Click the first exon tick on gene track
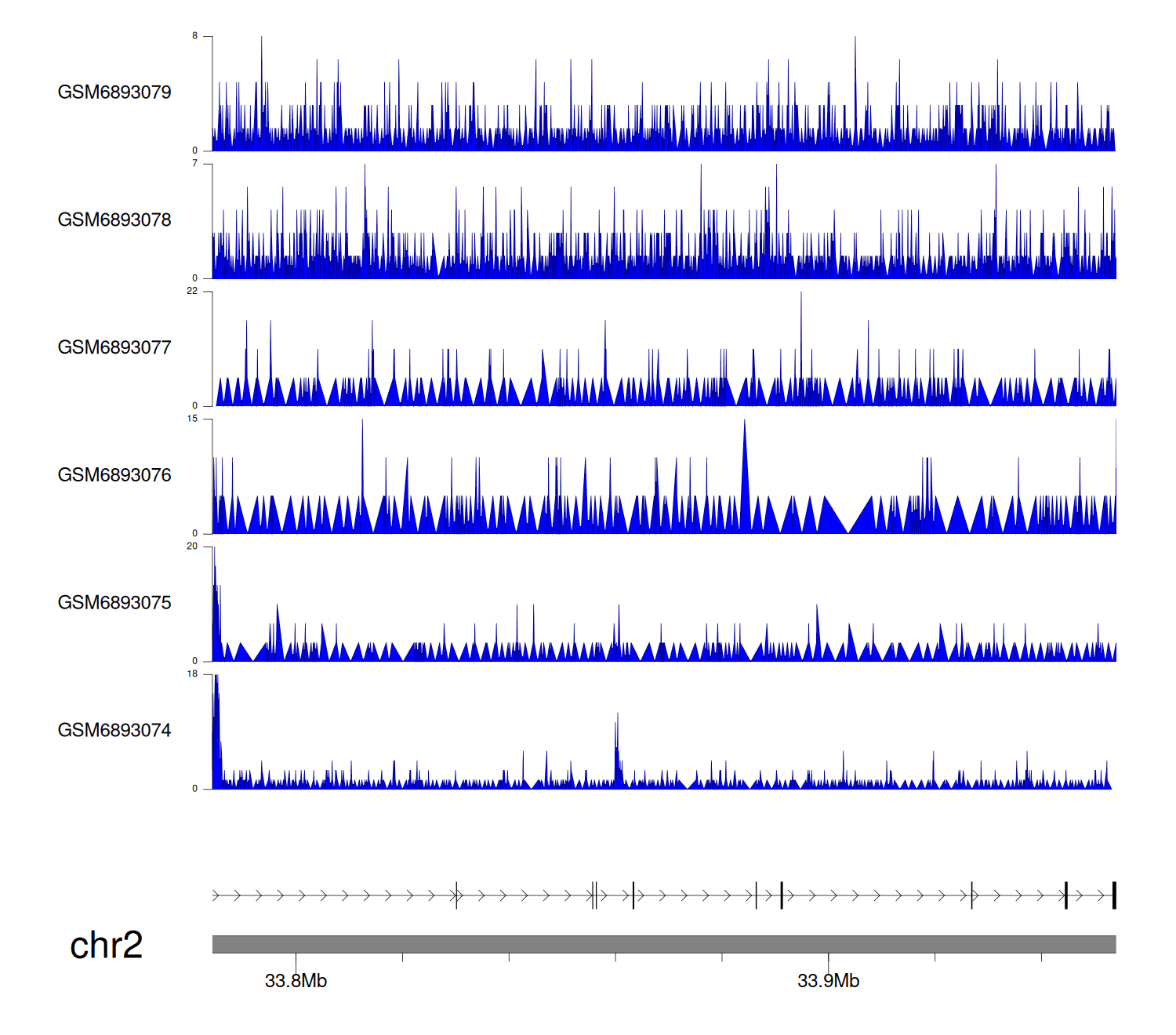This screenshot has width=1176, height=1035. (x=456, y=895)
